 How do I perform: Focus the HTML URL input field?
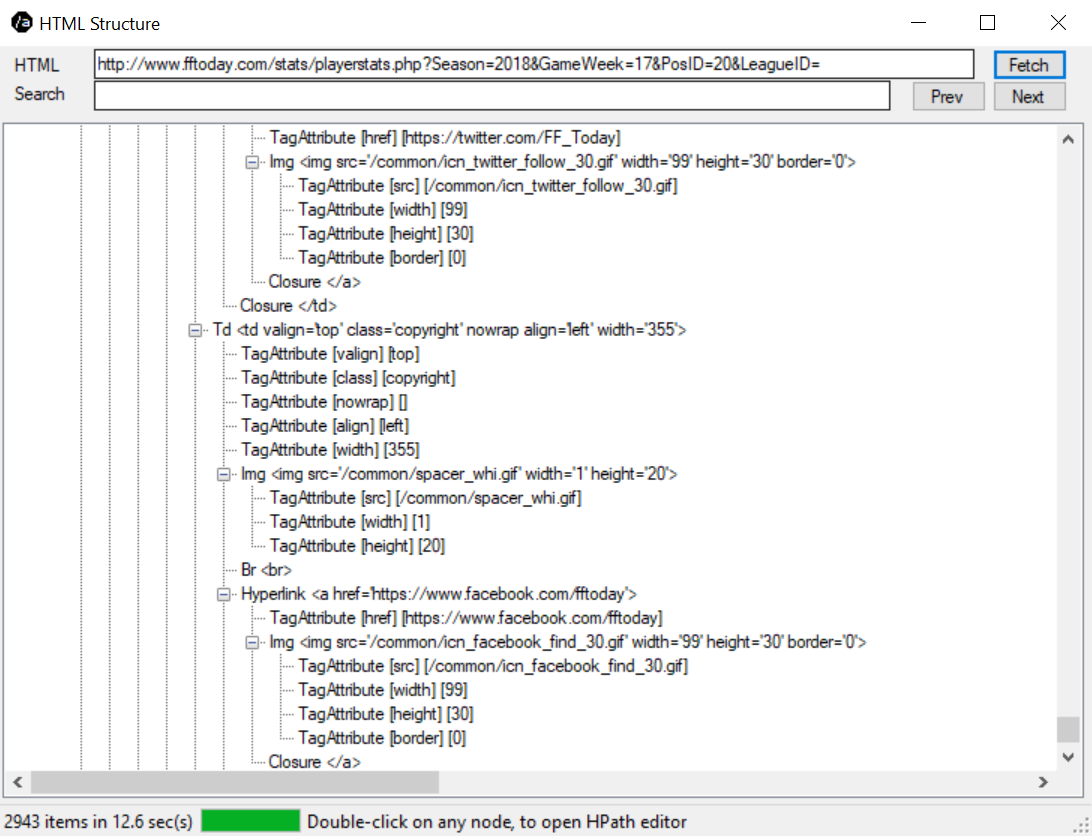point(534,64)
